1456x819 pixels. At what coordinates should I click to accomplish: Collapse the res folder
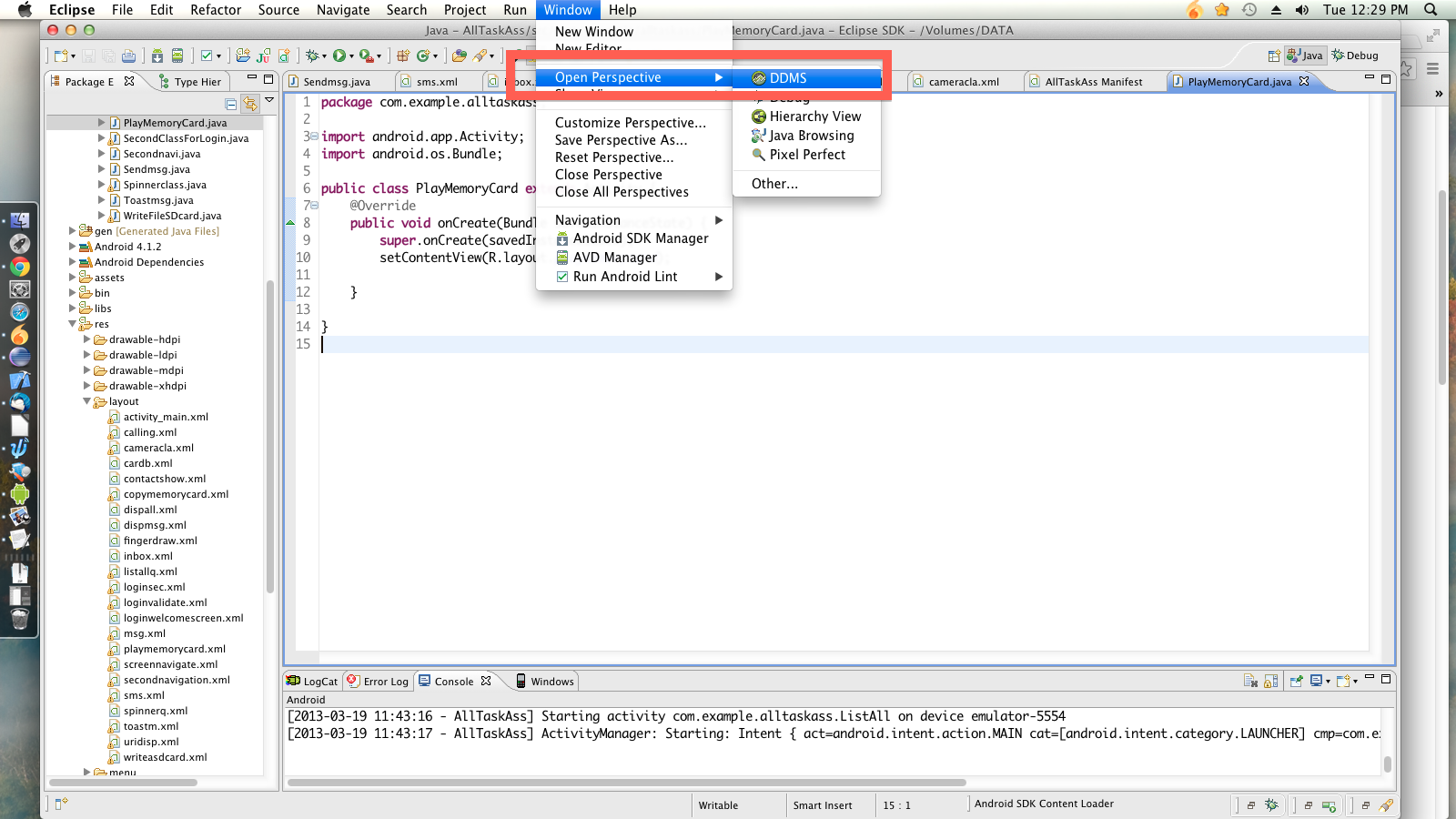point(73,324)
